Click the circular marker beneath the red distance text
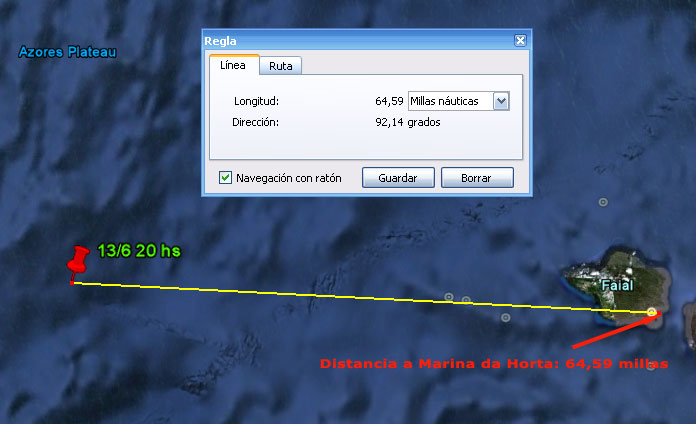Image resolution: width=696 pixels, height=424 pixels. click(x=652, y=366)
